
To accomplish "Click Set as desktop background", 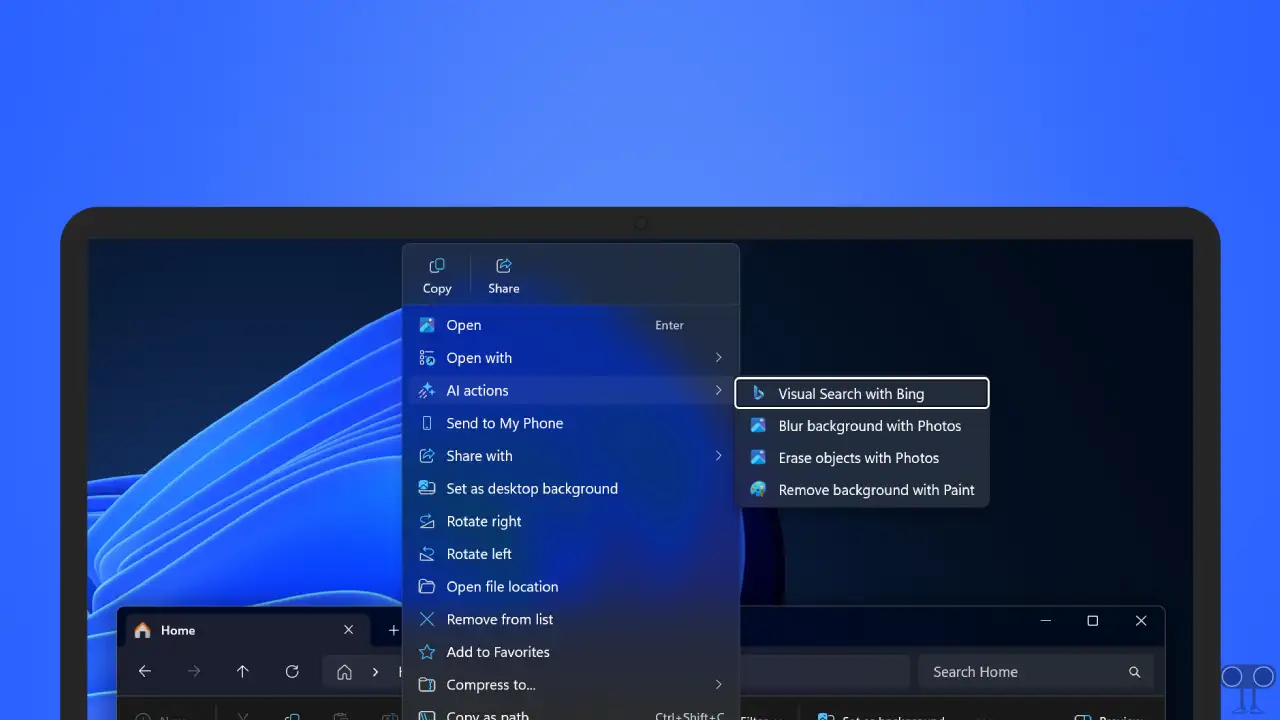I will point(531,488).
